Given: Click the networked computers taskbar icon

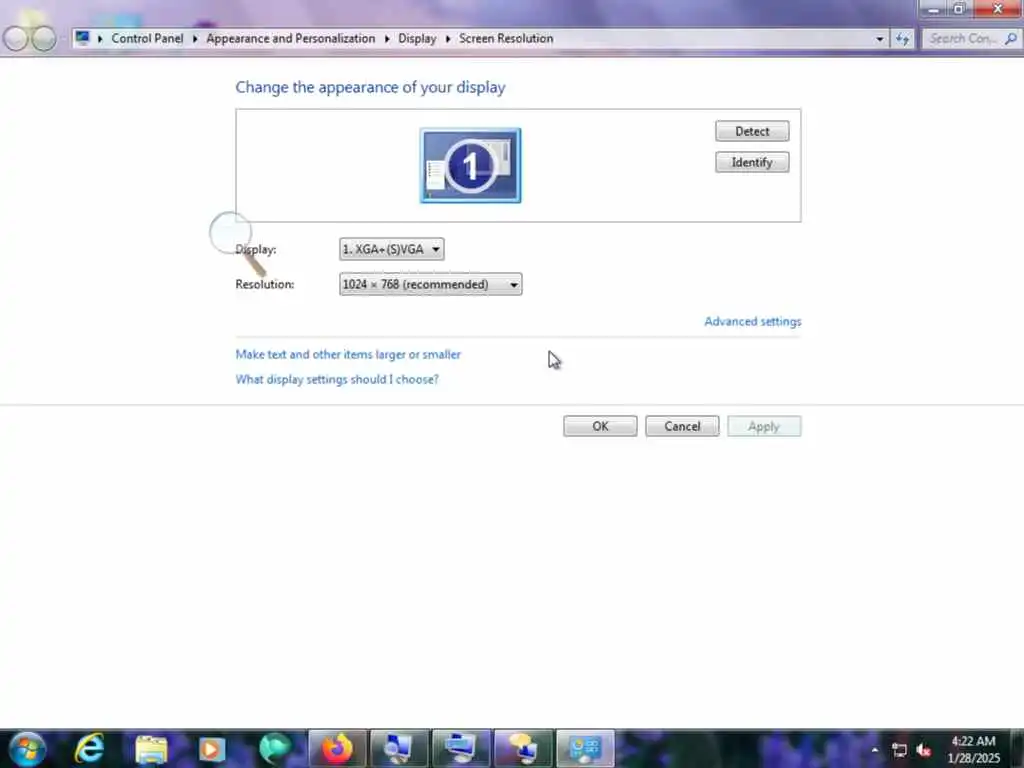Looking at the screenshot, I should click(461, 748).
